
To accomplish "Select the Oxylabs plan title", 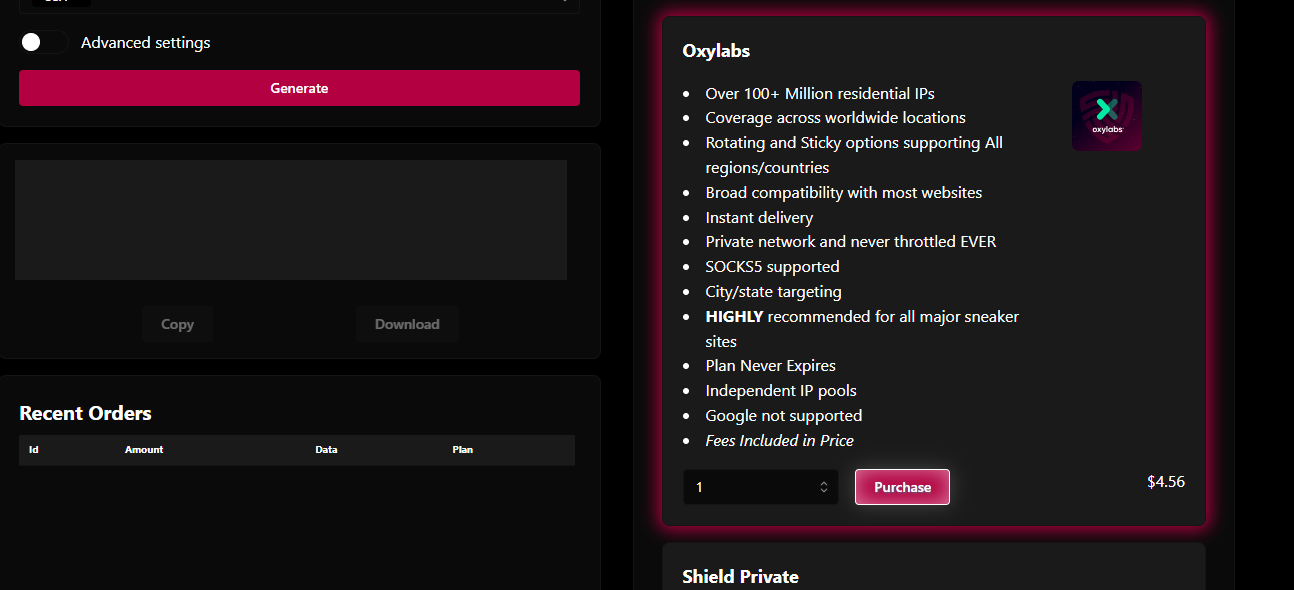I will tap(716, 50).
